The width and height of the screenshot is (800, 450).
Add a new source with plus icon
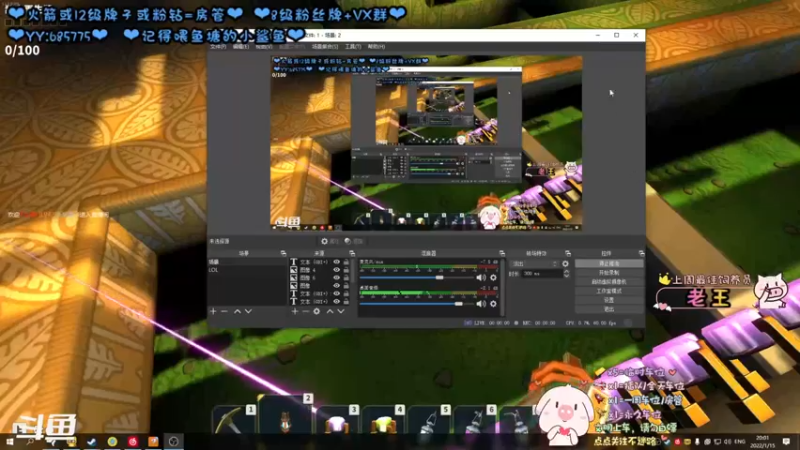click(294, 311)
